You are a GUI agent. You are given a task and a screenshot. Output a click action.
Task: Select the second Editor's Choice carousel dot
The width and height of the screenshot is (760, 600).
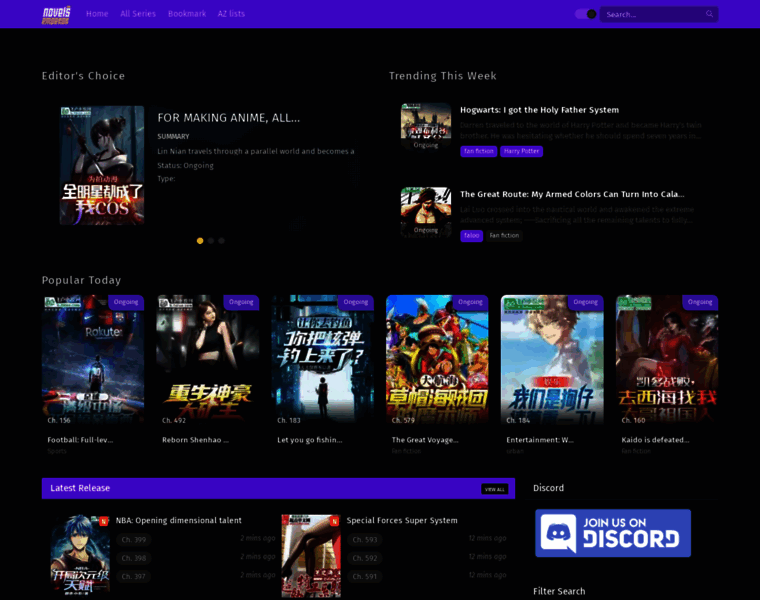pos(211,241)
